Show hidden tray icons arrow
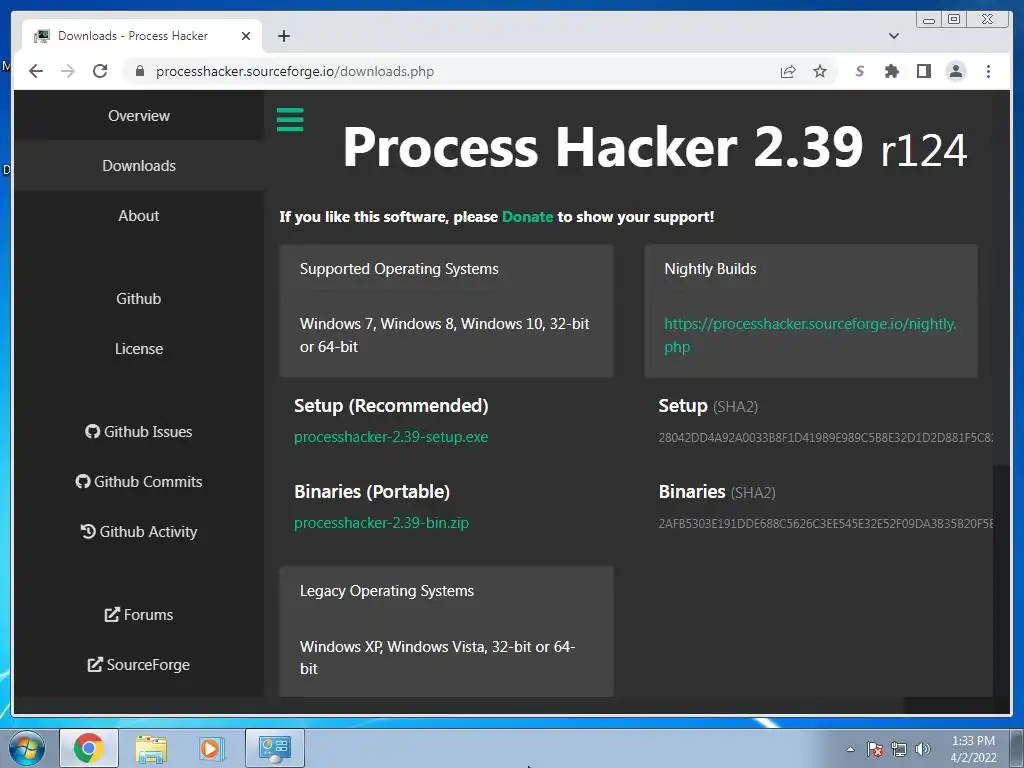This screenshot has height=768, width=1024. [850, 749]
